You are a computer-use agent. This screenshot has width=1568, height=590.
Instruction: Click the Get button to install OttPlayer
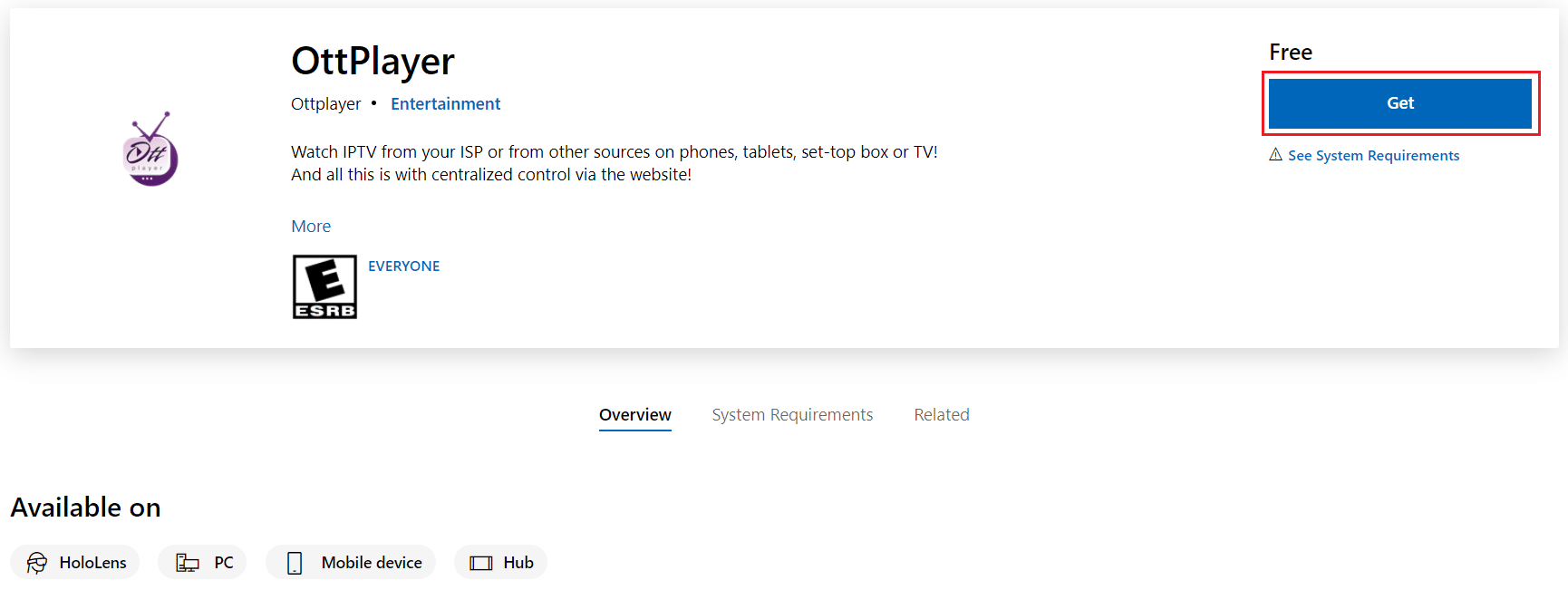(1399, 102)
